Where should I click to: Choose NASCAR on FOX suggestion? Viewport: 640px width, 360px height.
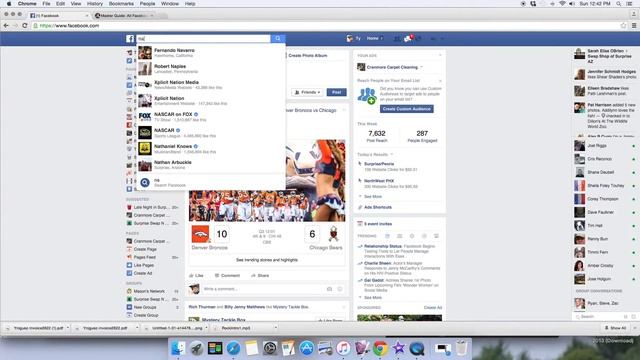click(211, 117)
